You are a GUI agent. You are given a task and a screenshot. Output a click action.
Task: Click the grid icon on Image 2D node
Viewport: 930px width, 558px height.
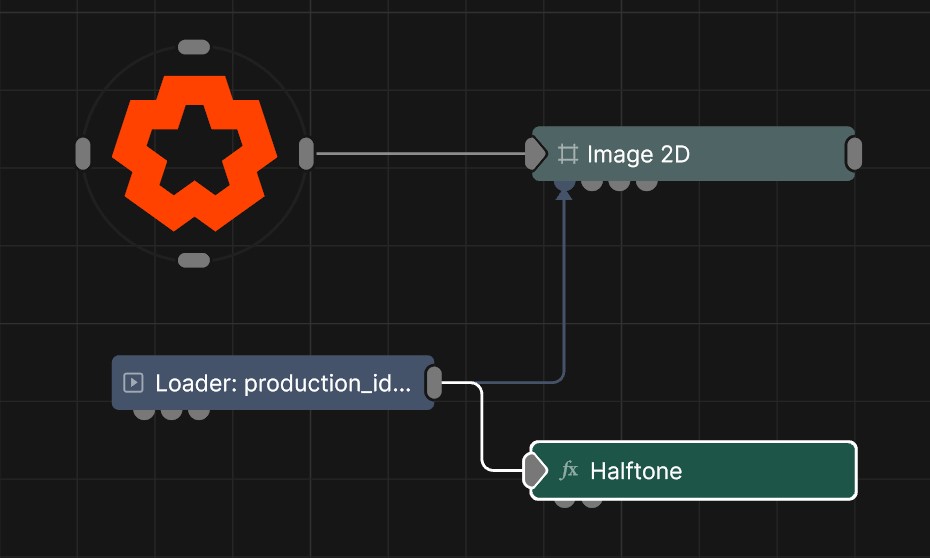[568, 154]
